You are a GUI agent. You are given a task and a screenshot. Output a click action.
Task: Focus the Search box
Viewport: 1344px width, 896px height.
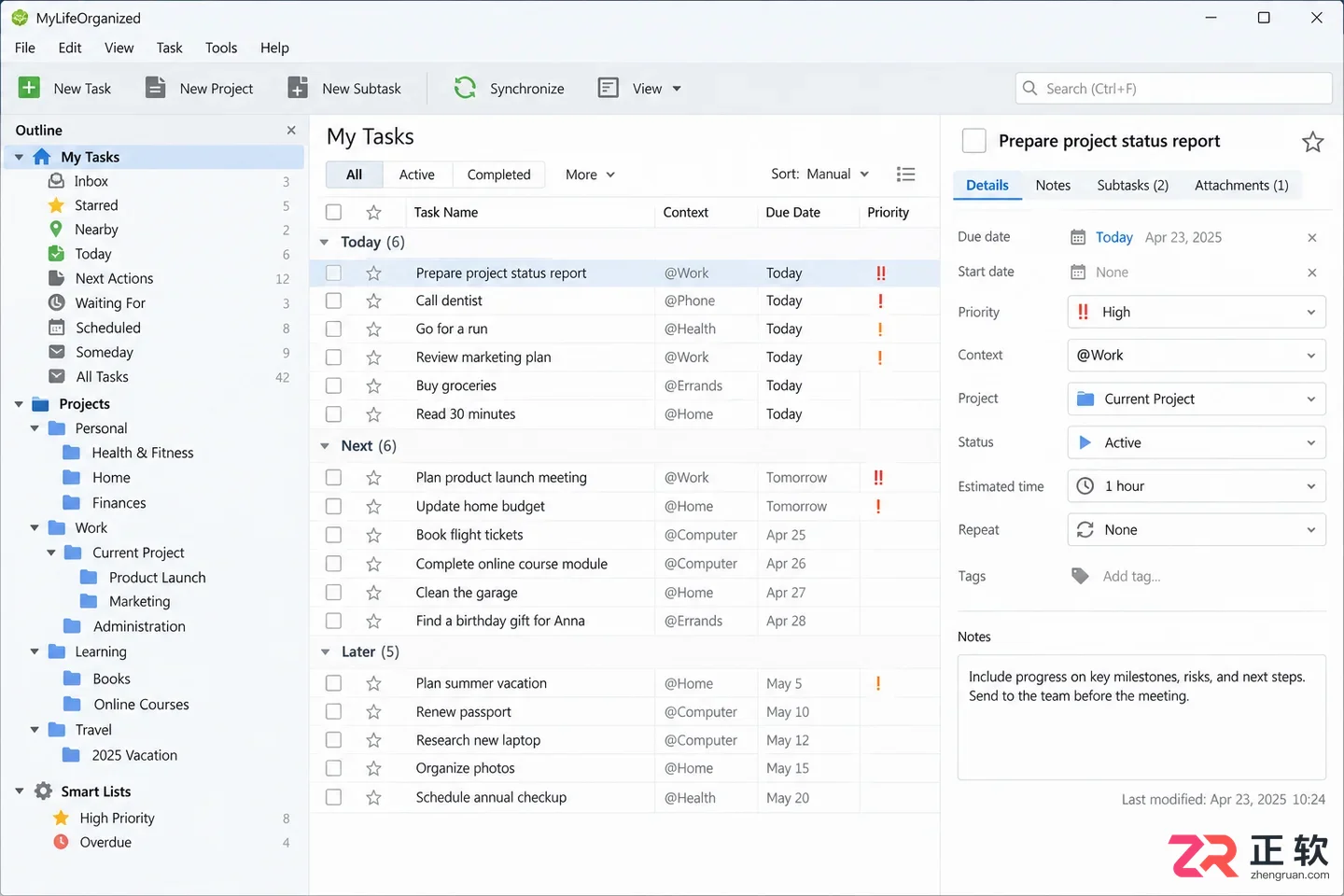[x=1173, y=89]
